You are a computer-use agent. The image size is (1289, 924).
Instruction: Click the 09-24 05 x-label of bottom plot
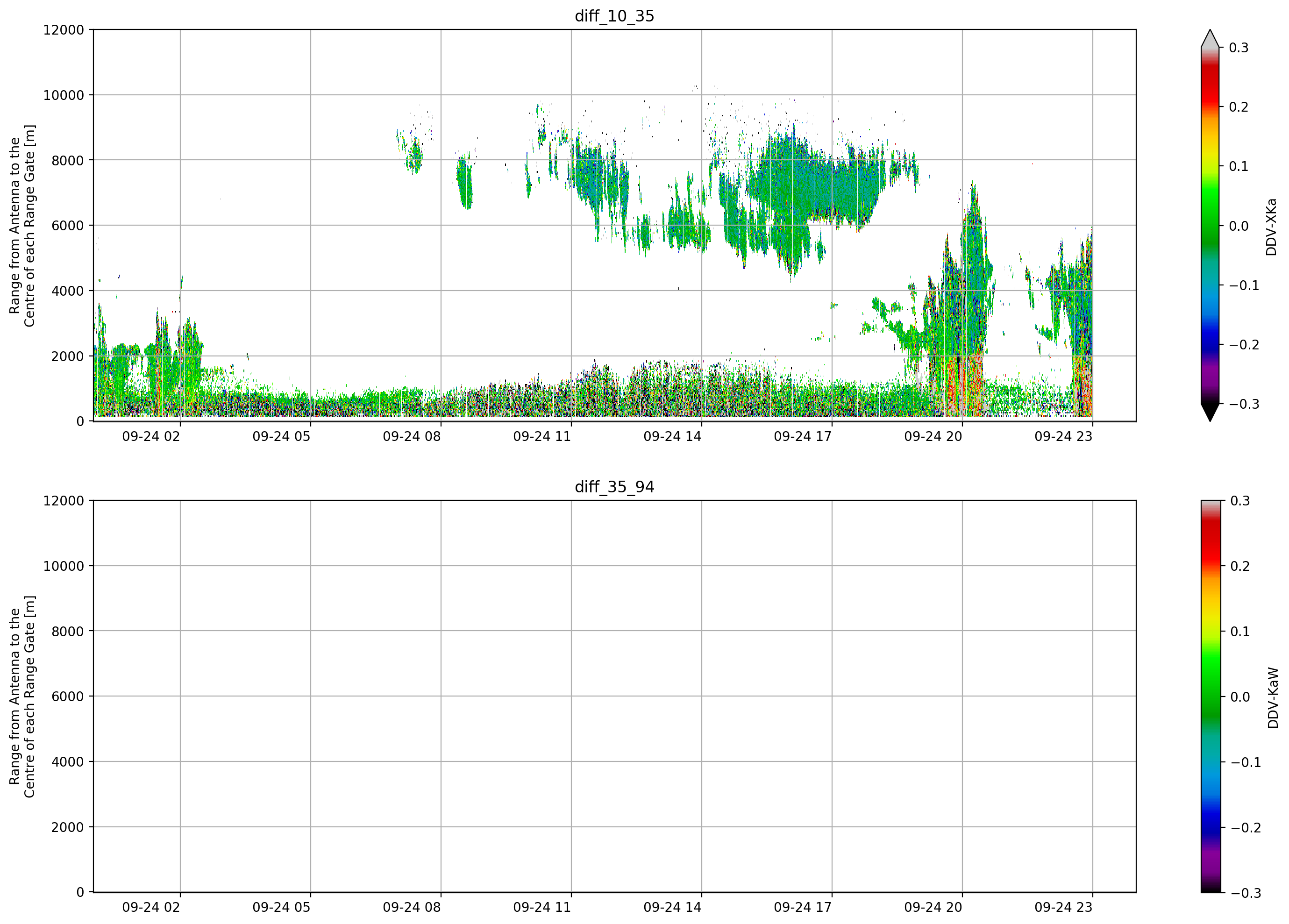click(281, 908)
